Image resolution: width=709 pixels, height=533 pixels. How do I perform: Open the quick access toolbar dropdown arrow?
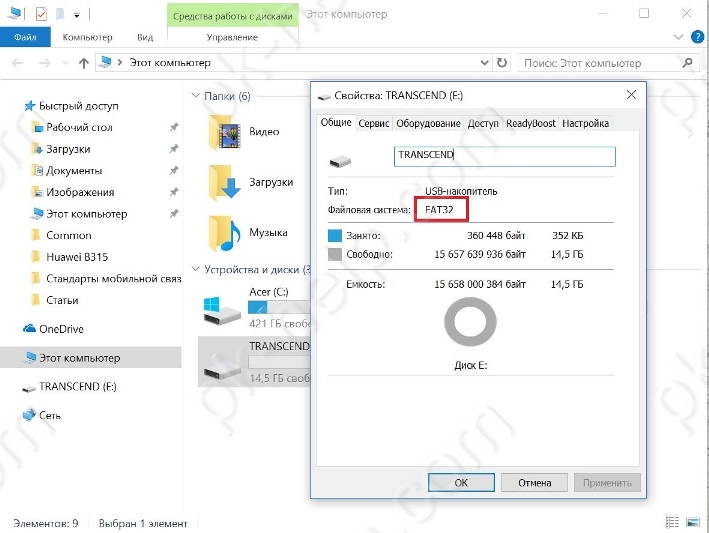tap(77, 16)
